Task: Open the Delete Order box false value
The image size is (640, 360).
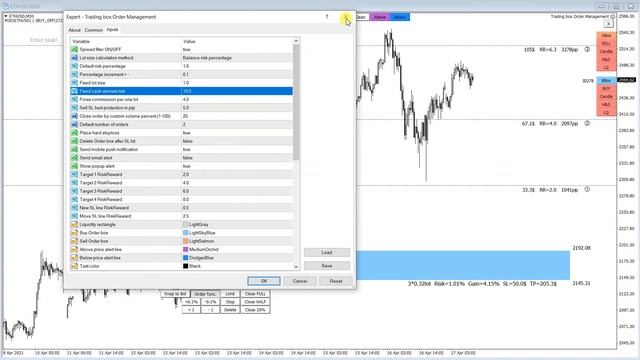Action: pos(237,141)
